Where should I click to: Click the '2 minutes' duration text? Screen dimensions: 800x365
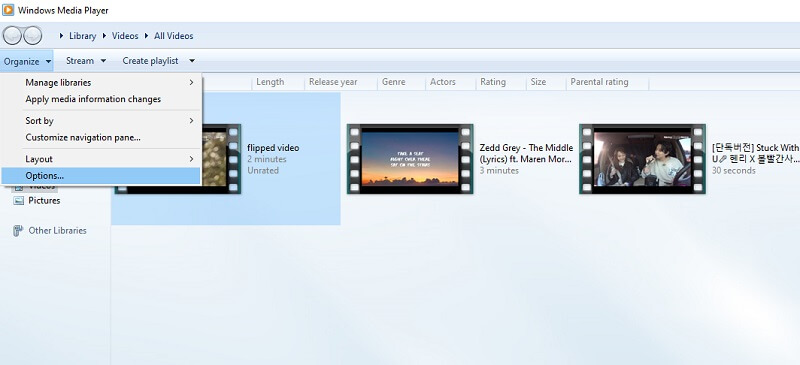coord(267,159)
